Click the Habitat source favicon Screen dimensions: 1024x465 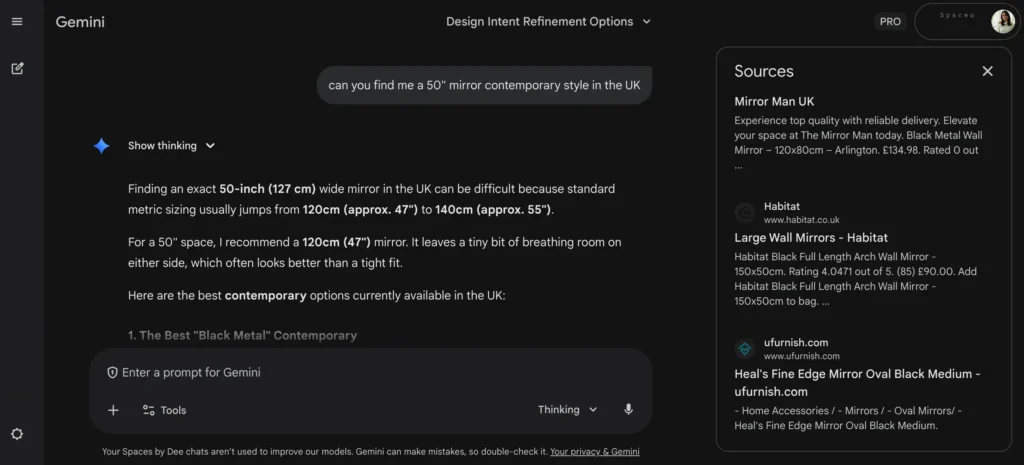[x=745, y=212]
